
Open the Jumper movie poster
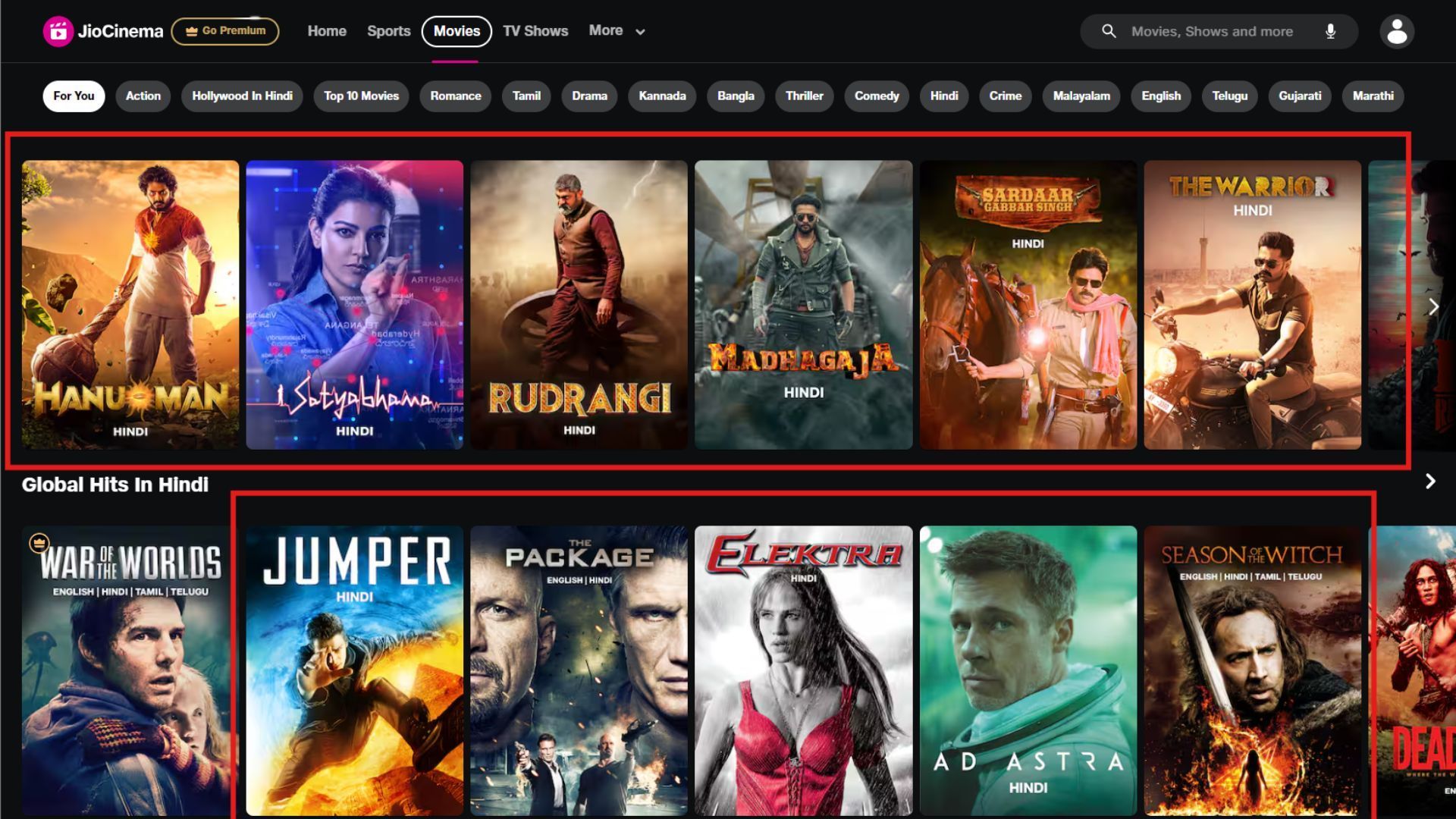click(x=354, y=671)
